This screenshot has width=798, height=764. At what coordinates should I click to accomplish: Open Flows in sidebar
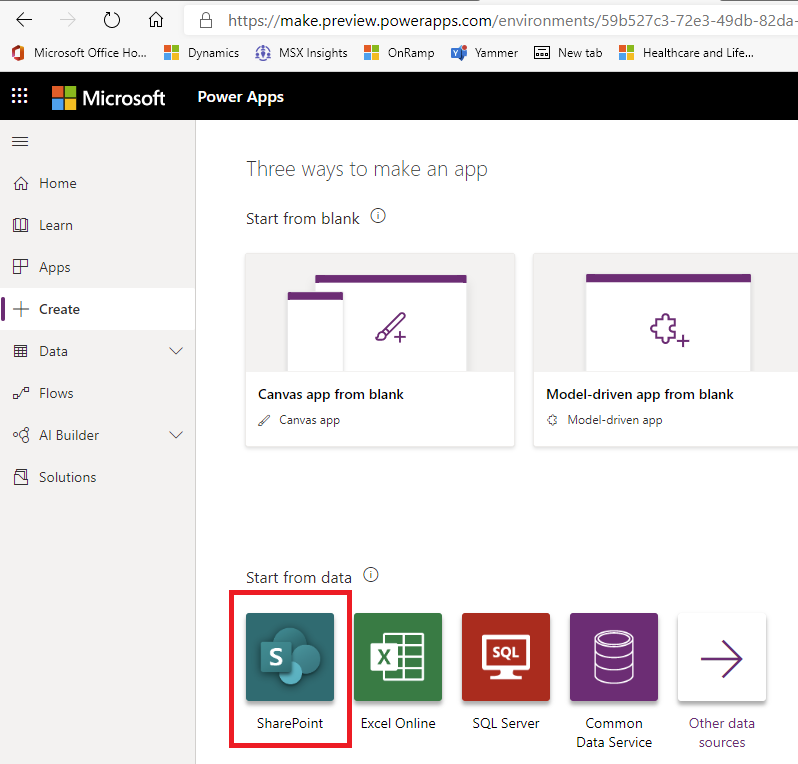[x=97, y=393]
